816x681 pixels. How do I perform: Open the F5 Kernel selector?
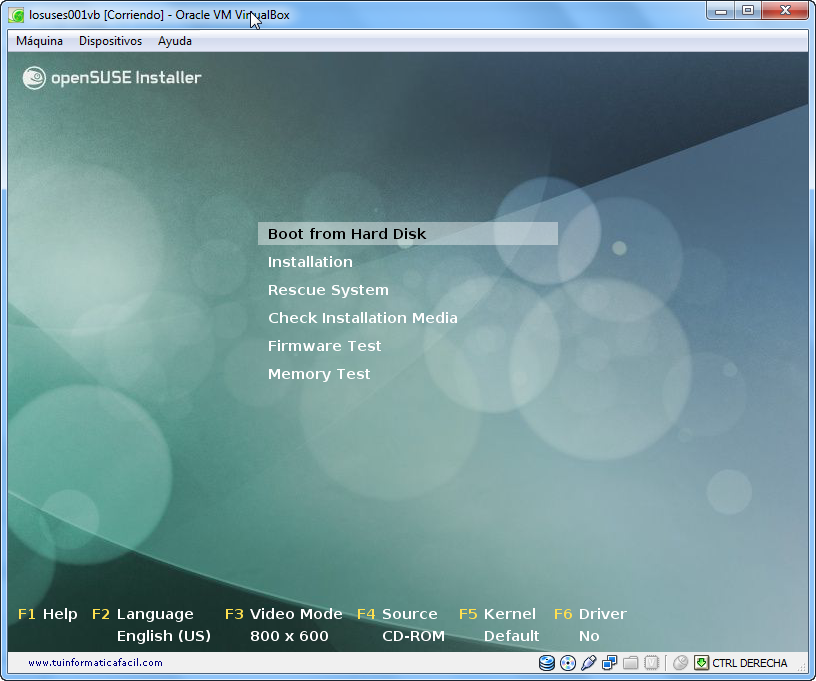(x=498, y=614)
